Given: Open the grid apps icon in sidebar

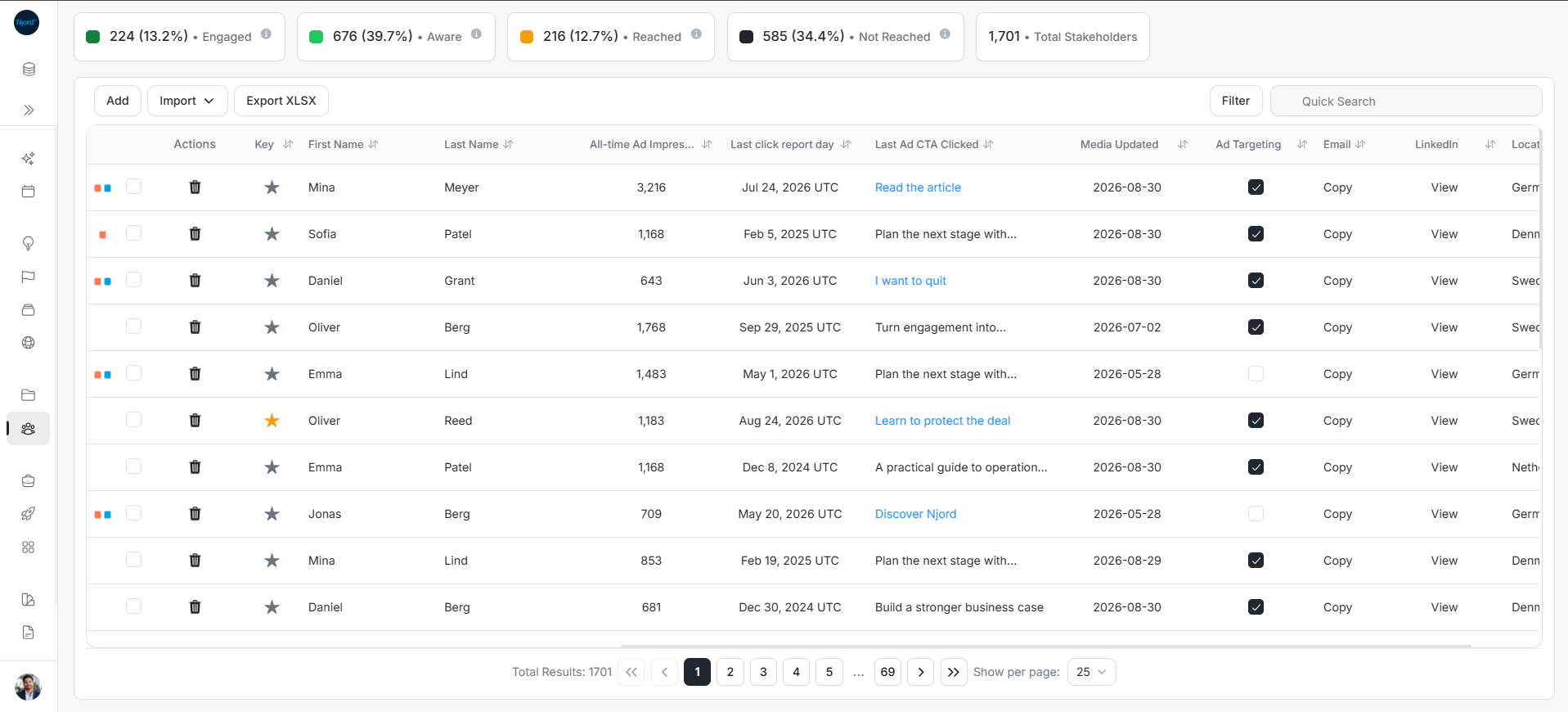Looking at the screenshot, I should (29, 548).
